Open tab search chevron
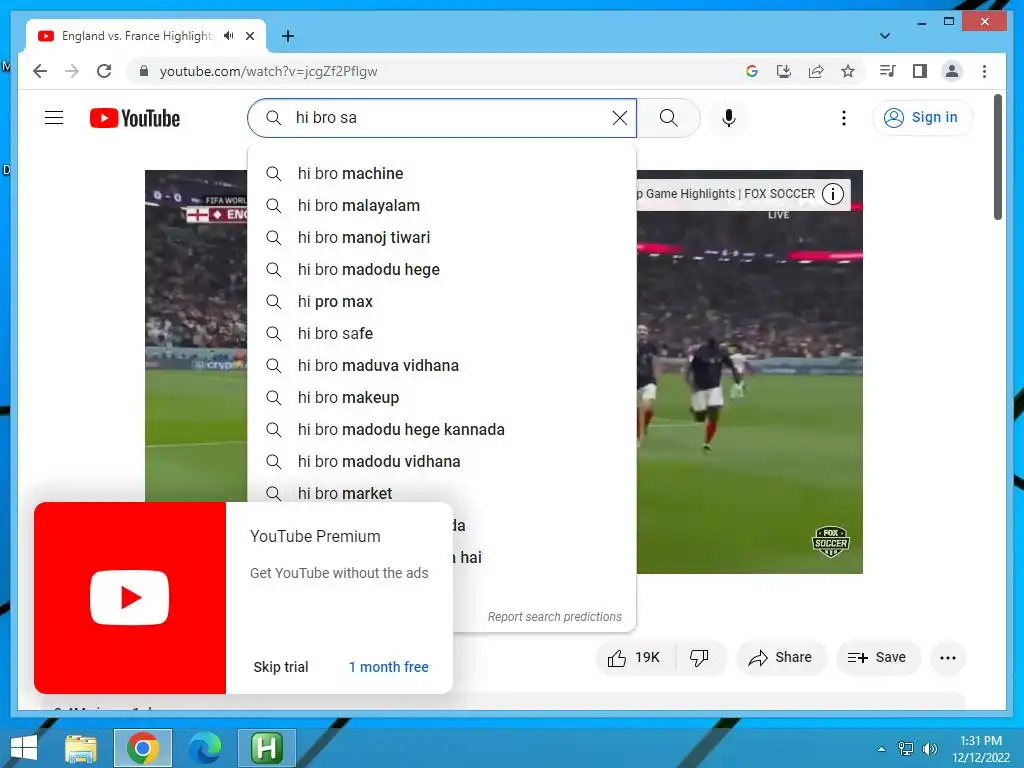This screenshot has height=768, width=1024. 884,36
